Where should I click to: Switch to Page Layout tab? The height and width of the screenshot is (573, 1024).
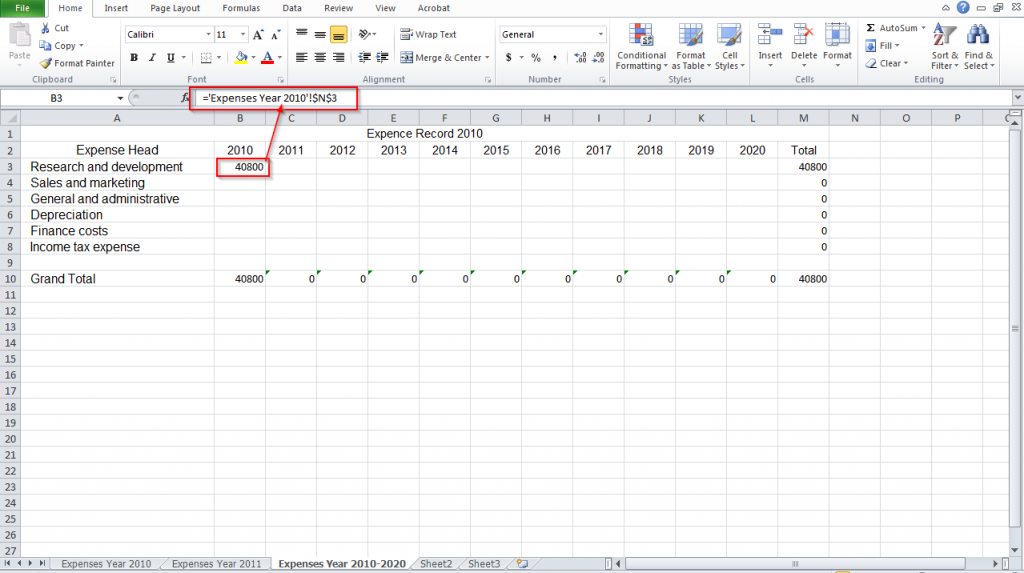(175, 8)
